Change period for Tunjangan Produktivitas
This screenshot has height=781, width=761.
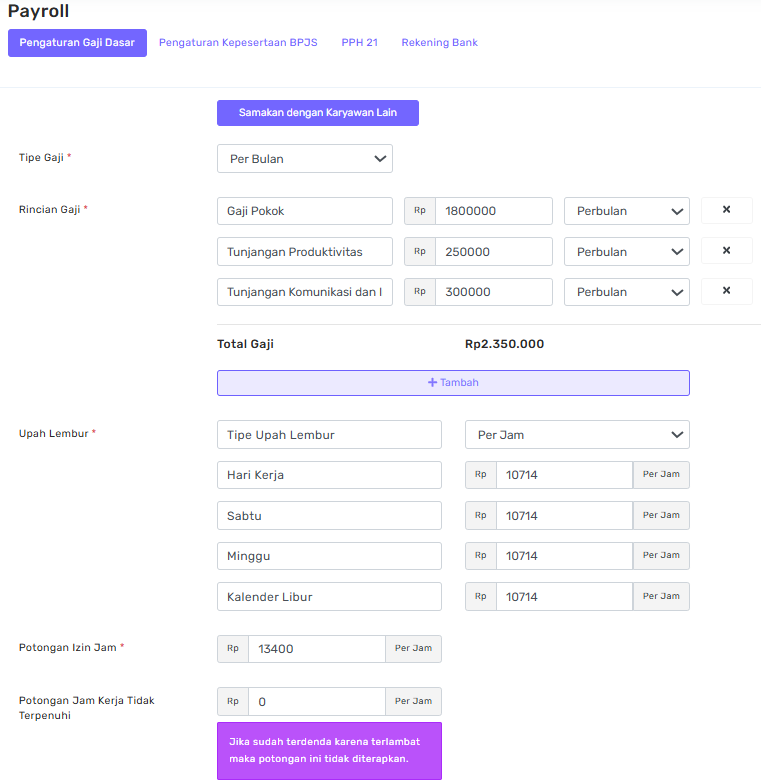click(626, 252)
